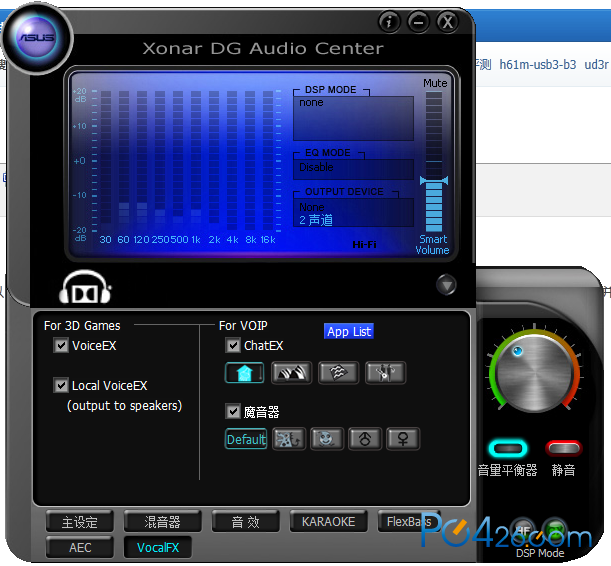
Task: Switch to the KARAOKE tab
Action: click(328, 521)
